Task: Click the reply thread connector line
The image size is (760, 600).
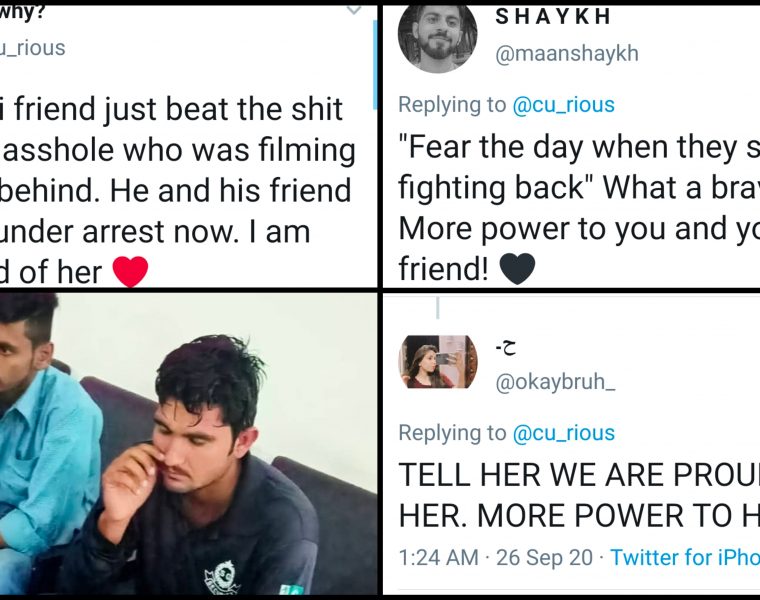Action: click(x=438, y=307)
